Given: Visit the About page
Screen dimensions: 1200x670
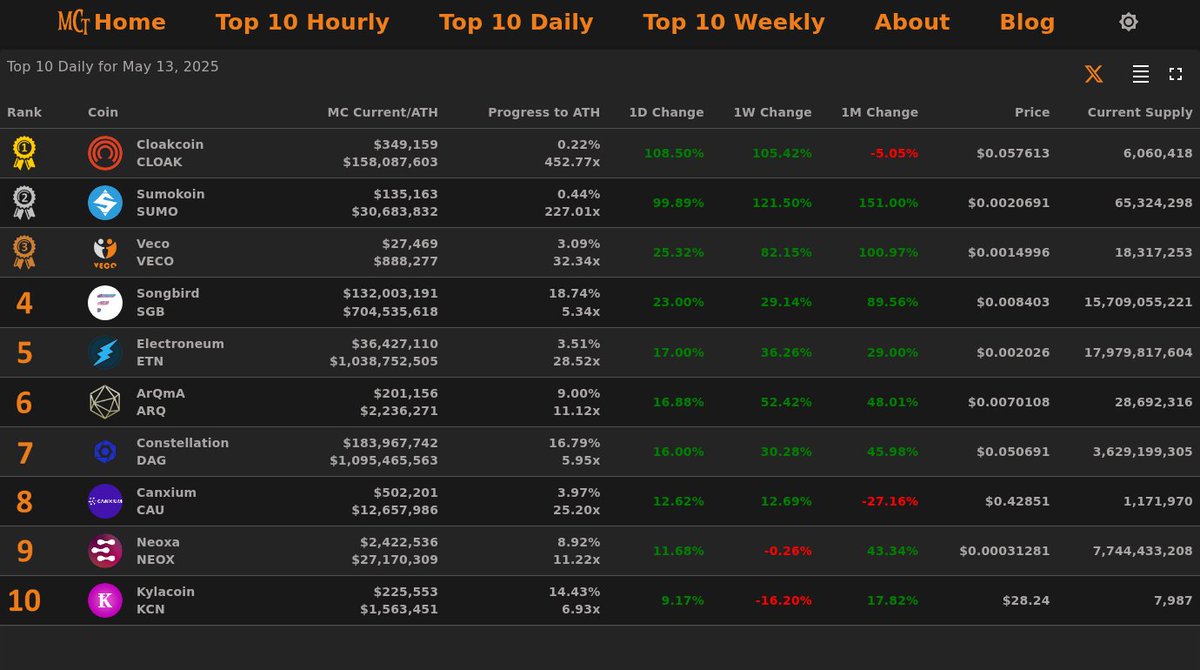Looking at the screenshot, I should click(911, 21).
